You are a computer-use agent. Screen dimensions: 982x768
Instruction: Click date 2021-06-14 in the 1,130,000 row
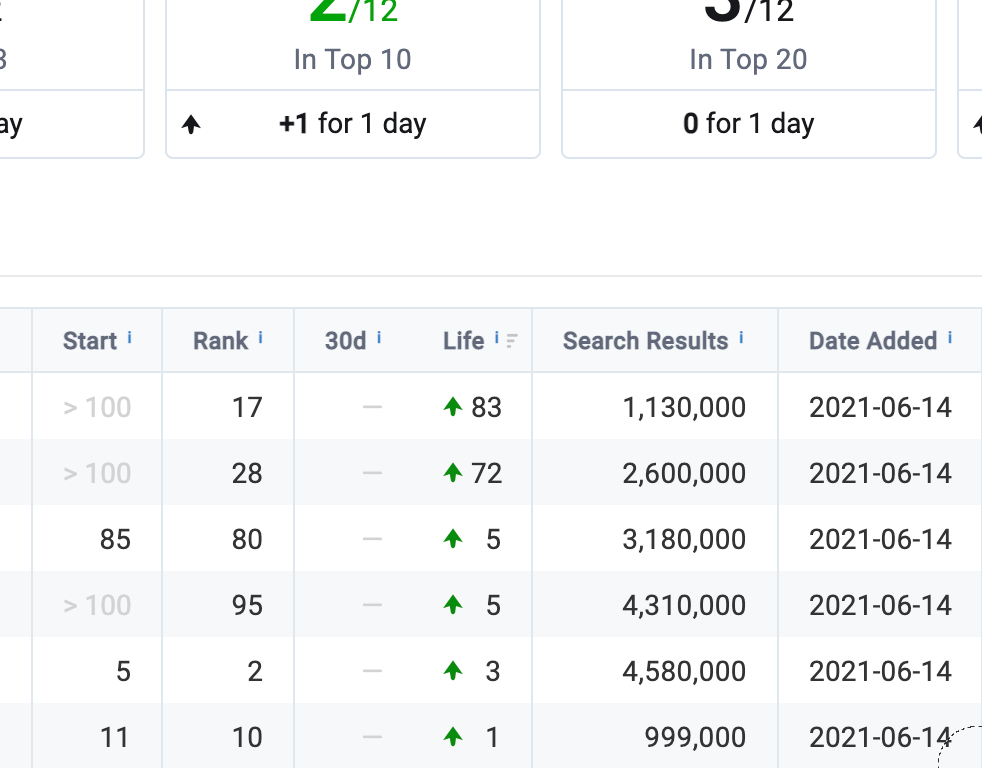tap(881, 408)
